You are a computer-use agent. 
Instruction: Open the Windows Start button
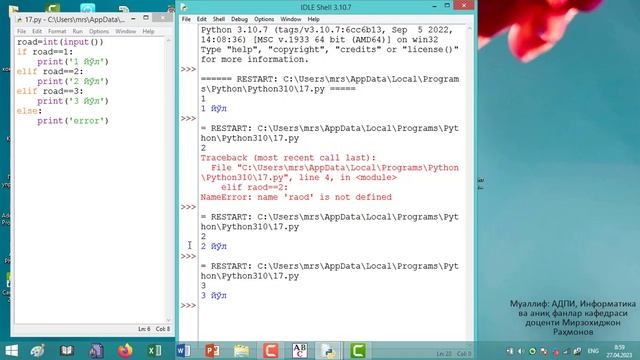(x=11, y=351)
